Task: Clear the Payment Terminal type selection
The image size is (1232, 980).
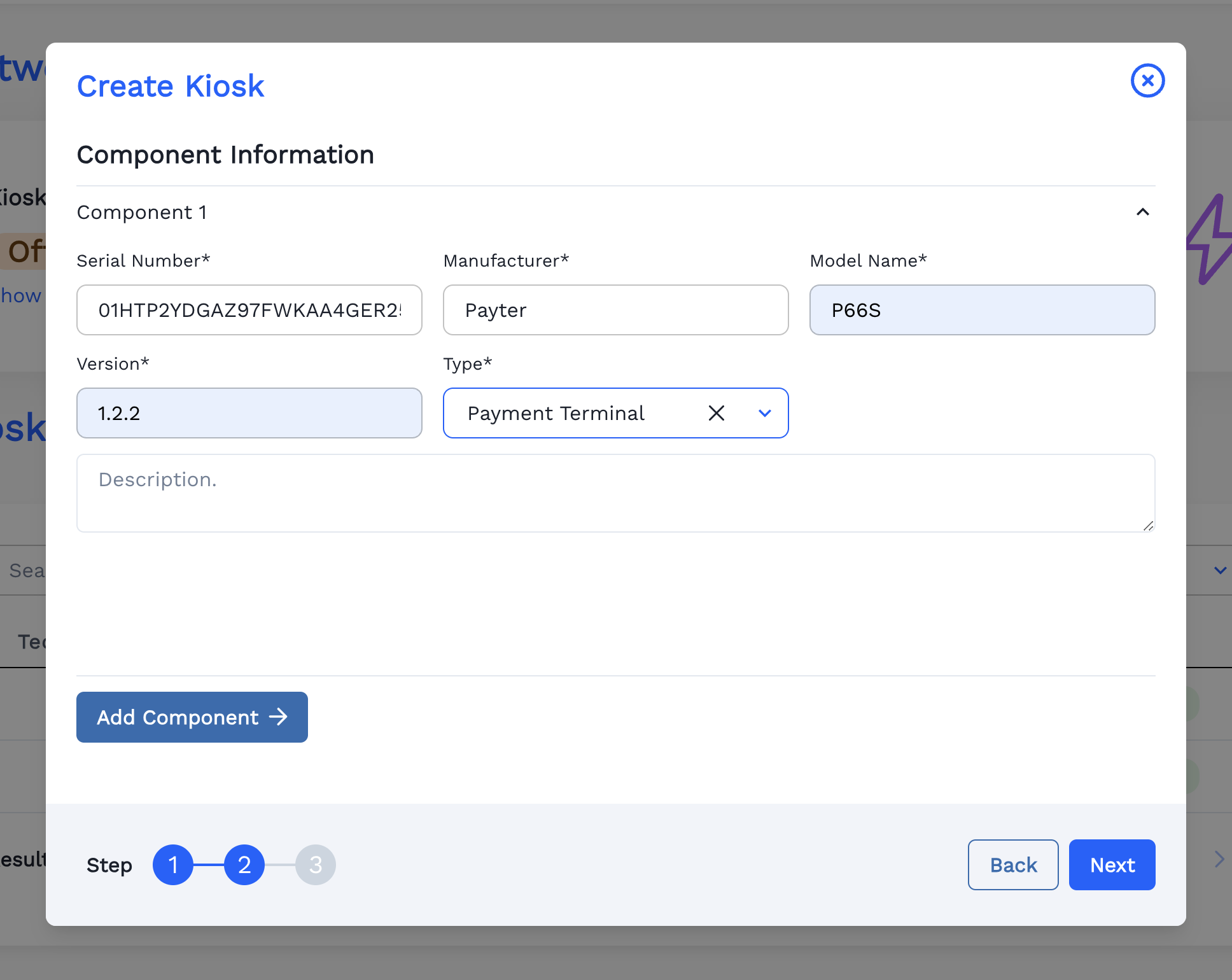Action: click(716, 413)
